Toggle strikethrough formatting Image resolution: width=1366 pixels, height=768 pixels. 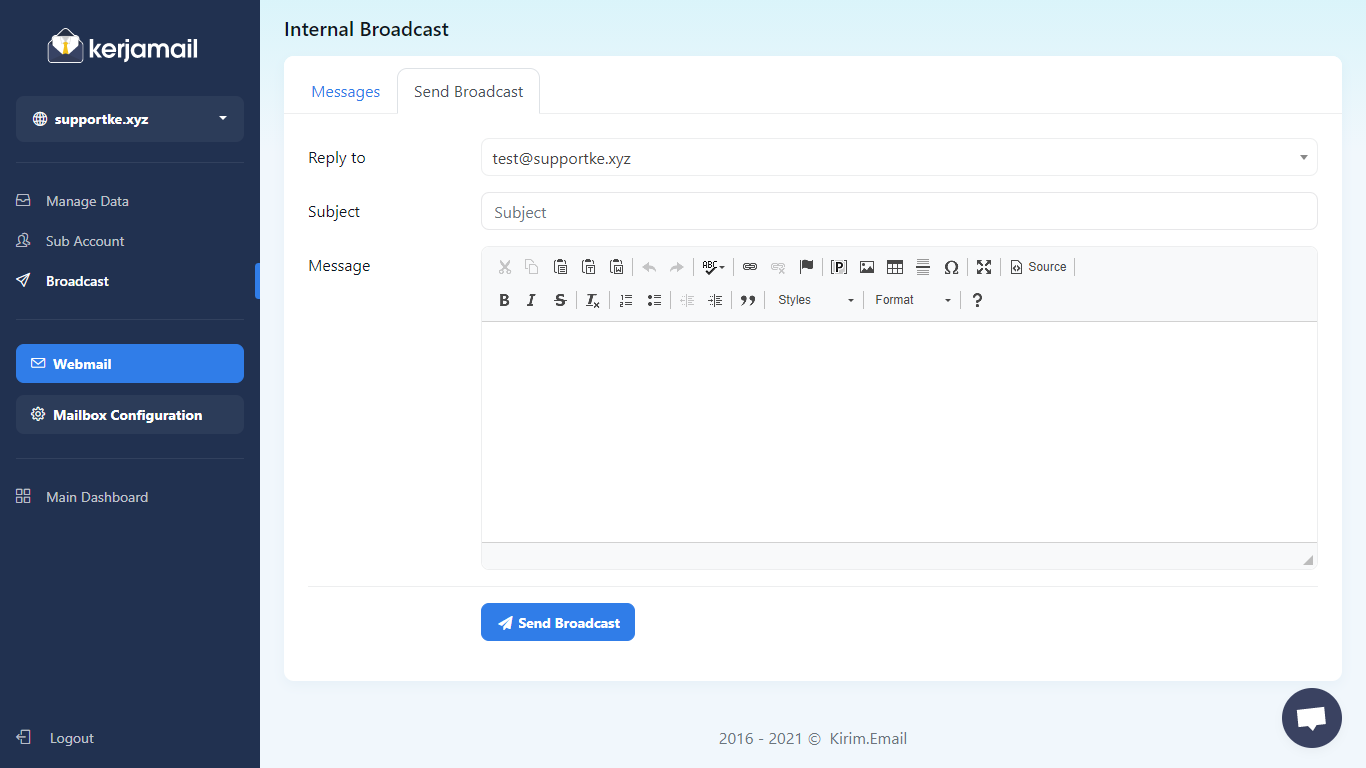point(560,300)
